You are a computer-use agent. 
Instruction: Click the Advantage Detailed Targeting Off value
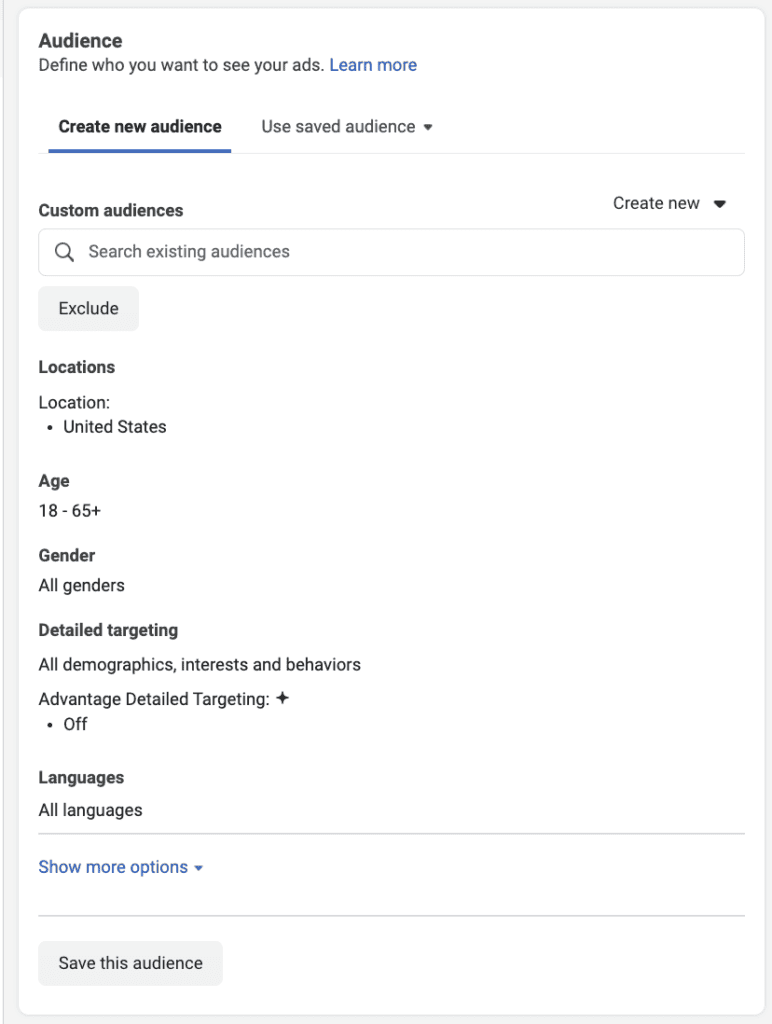(x=75, y=724)
